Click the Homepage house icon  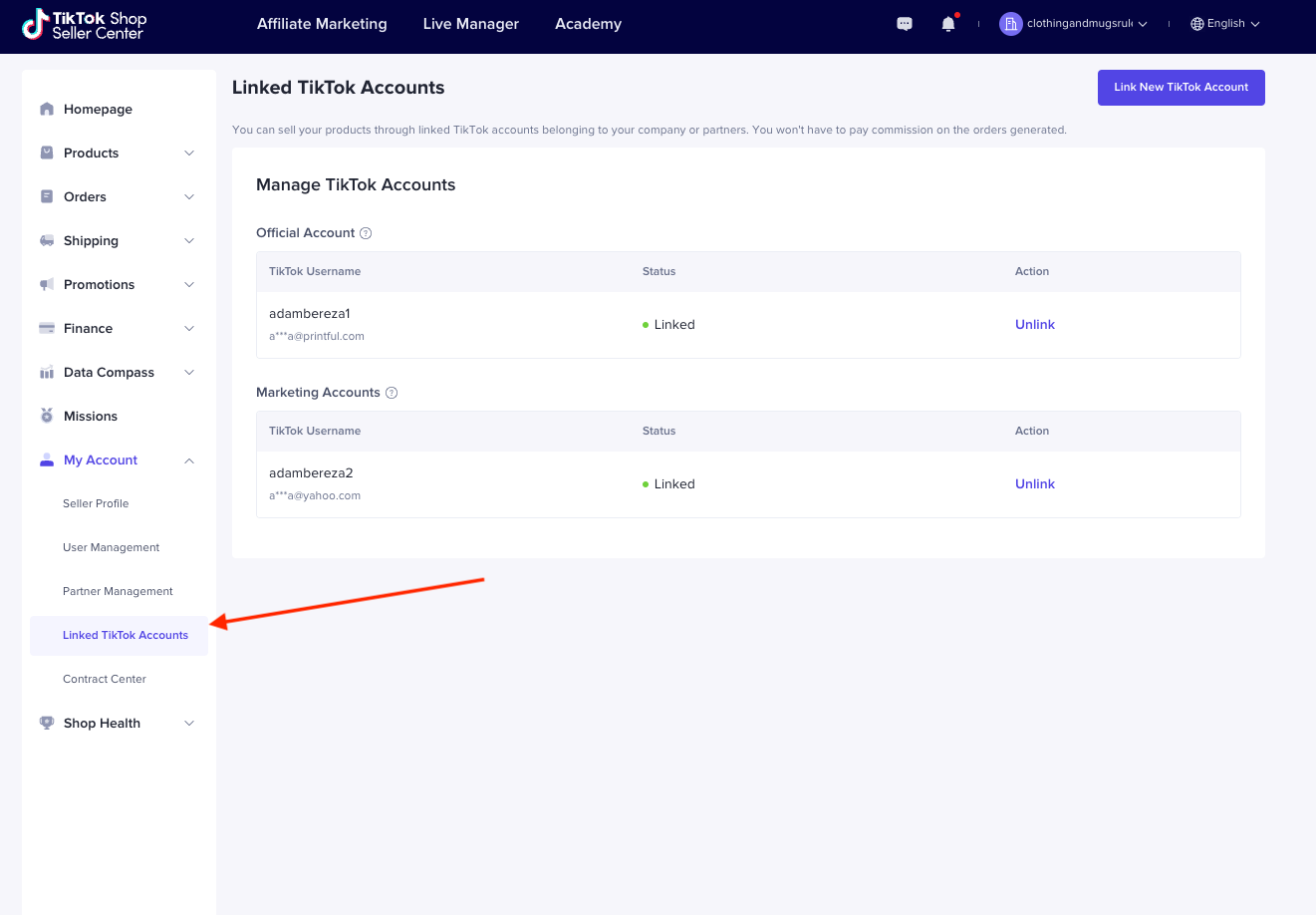point(47,109)
